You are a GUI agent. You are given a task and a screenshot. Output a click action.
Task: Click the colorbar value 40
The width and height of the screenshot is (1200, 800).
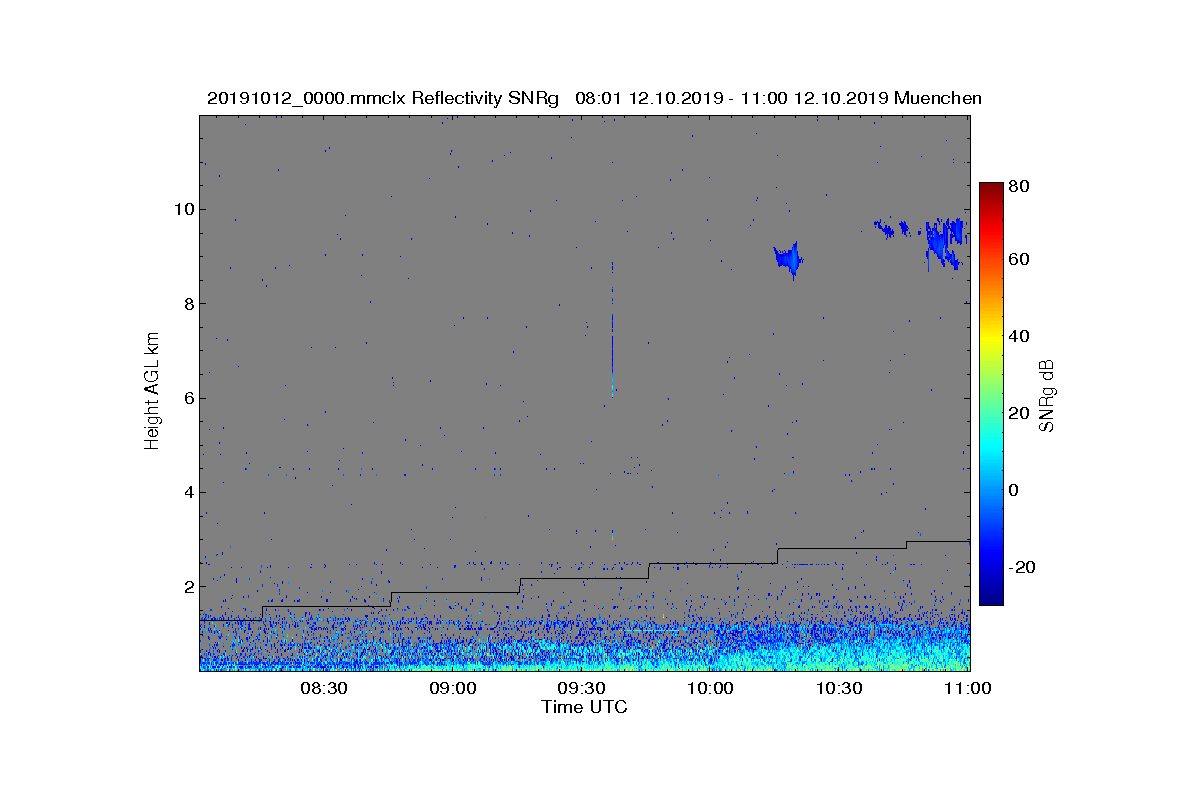pos(1020,336)
